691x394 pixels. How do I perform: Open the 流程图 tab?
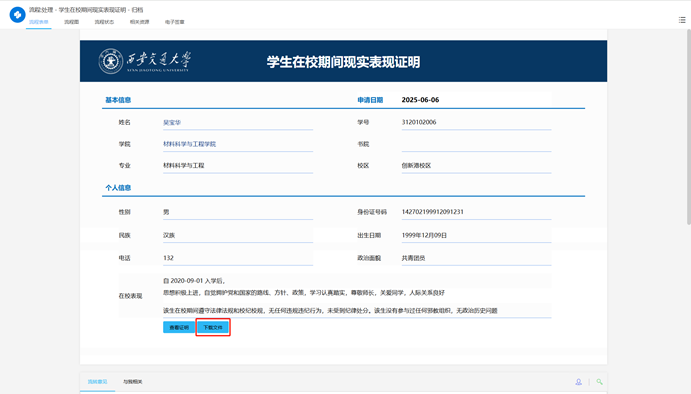point(71,22)
